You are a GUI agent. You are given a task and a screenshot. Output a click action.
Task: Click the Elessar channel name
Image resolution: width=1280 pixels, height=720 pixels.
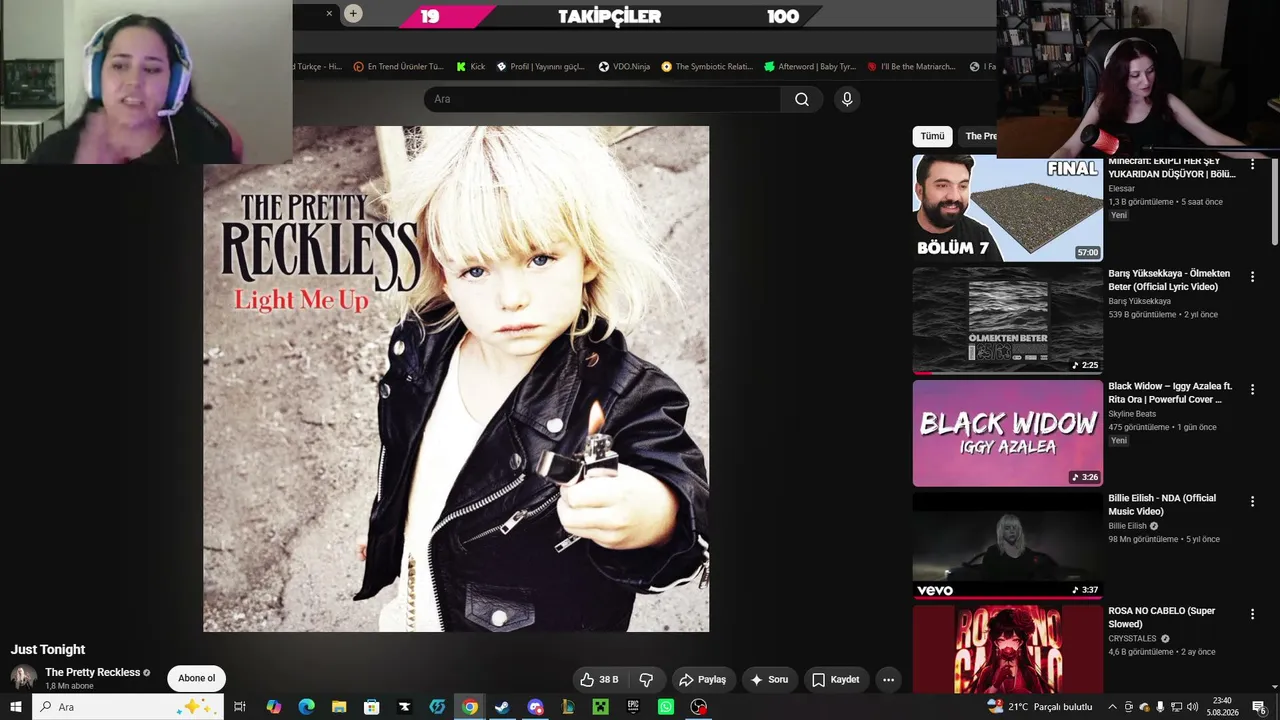tap(1121, 189)
